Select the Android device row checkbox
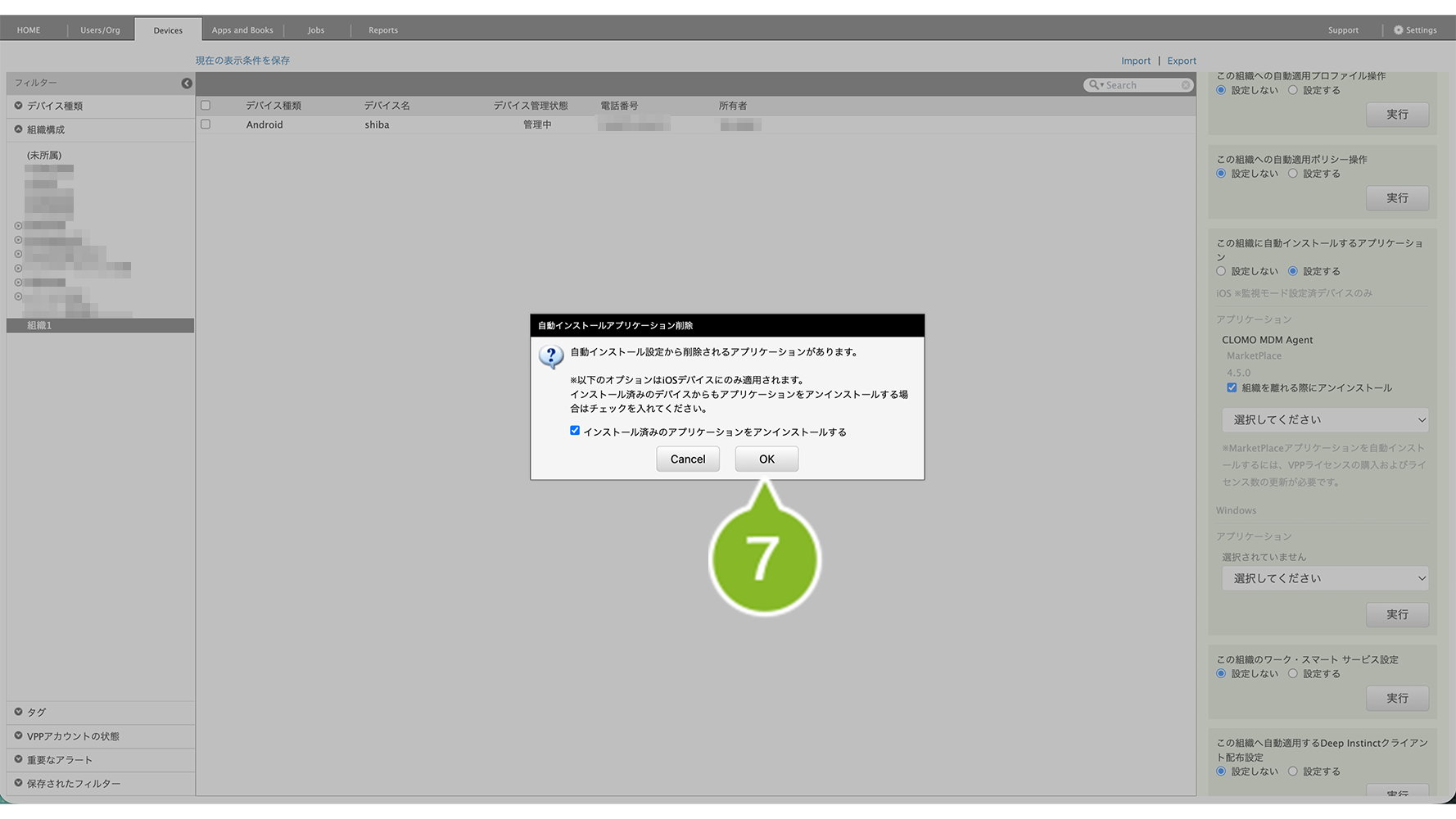Screen dimensions: 1456x819 [206, 124]
